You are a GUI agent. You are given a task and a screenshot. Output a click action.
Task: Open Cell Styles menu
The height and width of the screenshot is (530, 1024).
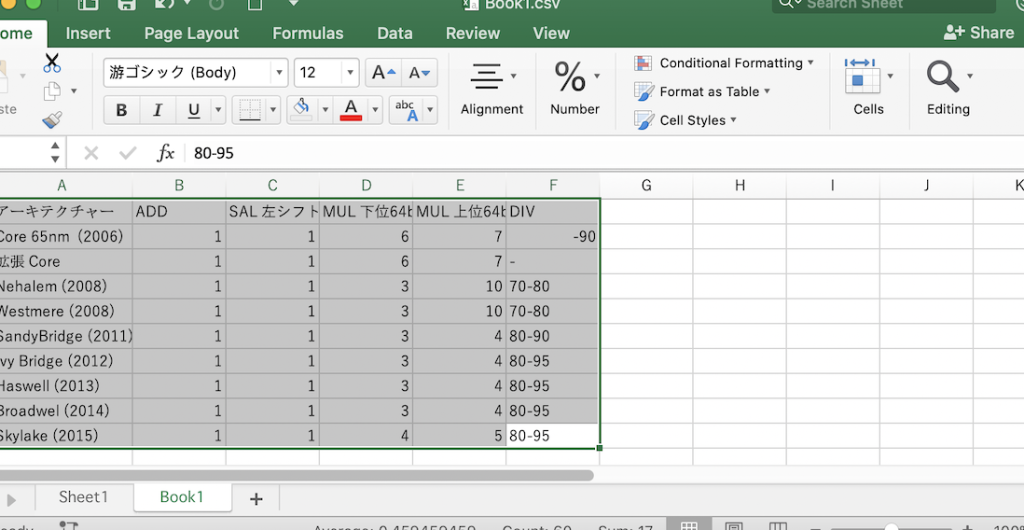685,120
